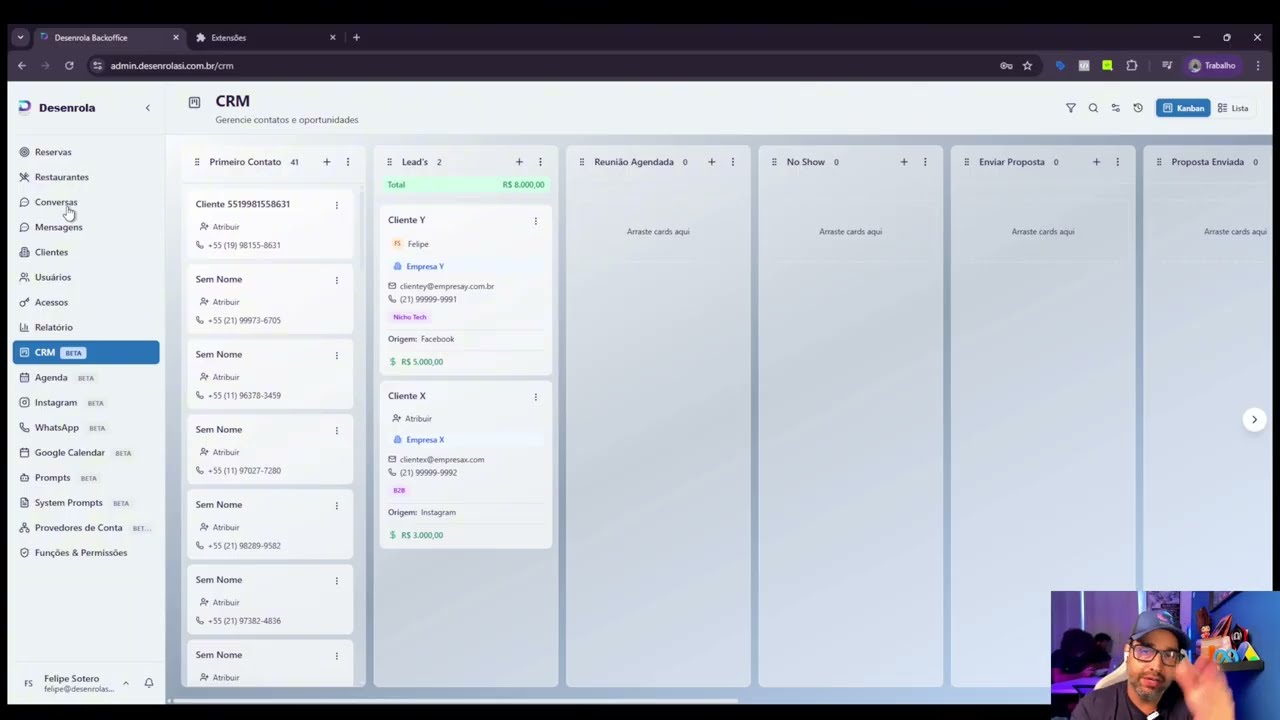This screenshot has height=720, width=1280.
Task: Click the drag handle of Lead's column
Action: (389, 162)
